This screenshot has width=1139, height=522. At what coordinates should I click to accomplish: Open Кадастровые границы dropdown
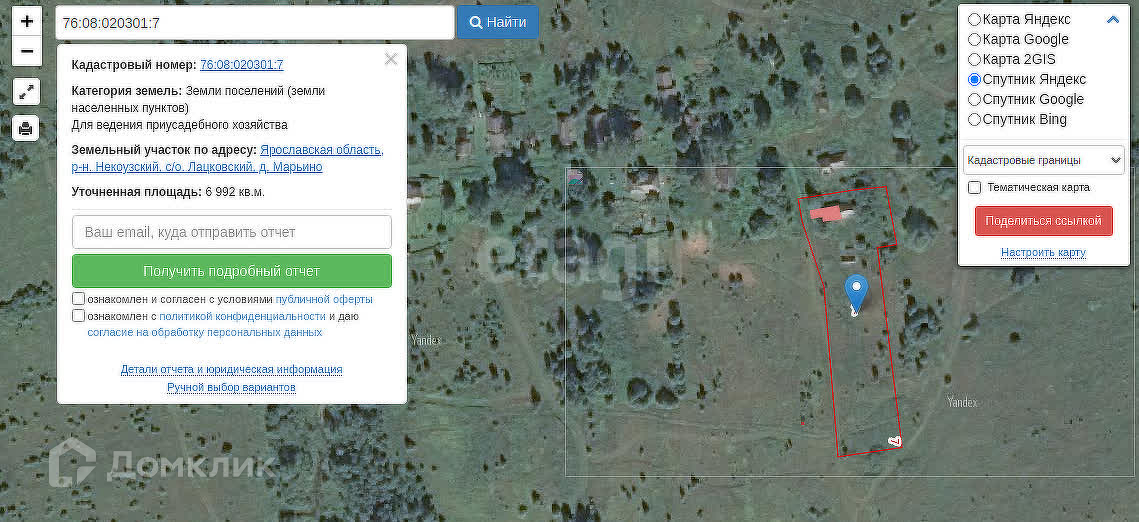click(1044, 160)
